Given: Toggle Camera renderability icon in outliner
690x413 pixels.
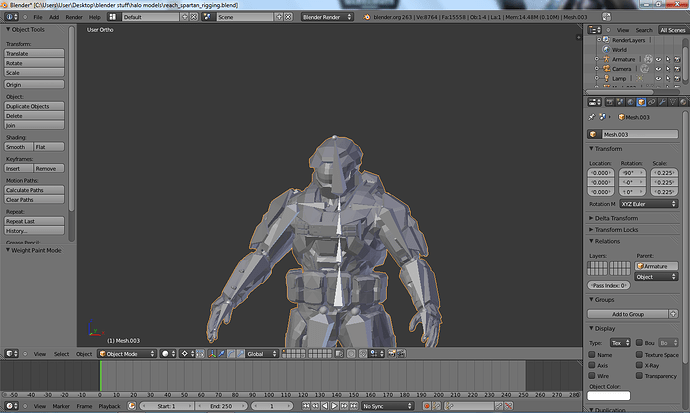Looking at the screenshot, I should (x=677, y=69).
